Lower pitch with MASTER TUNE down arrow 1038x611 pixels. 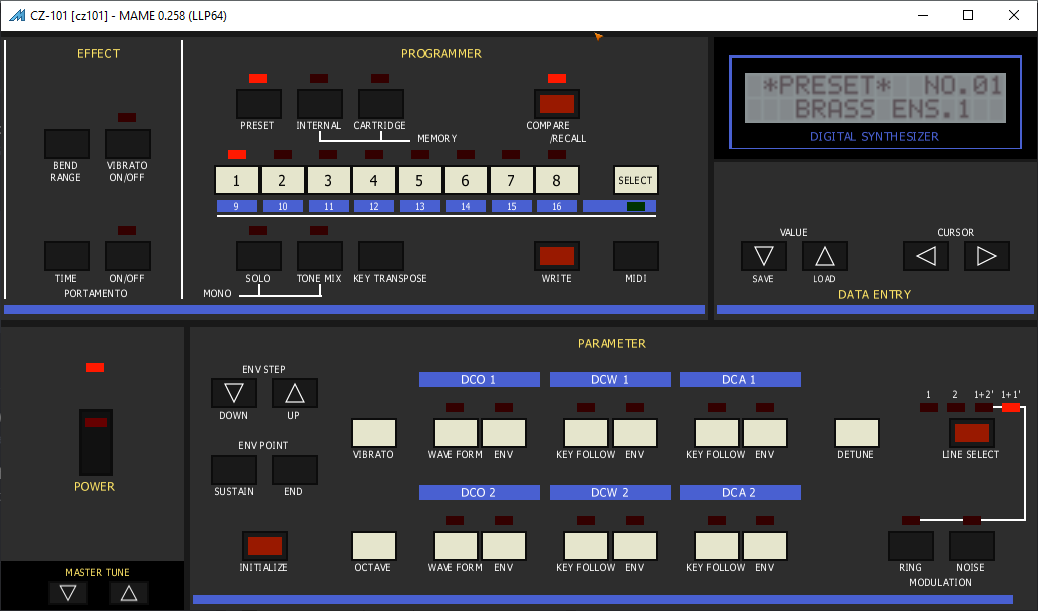coord(68,592)
